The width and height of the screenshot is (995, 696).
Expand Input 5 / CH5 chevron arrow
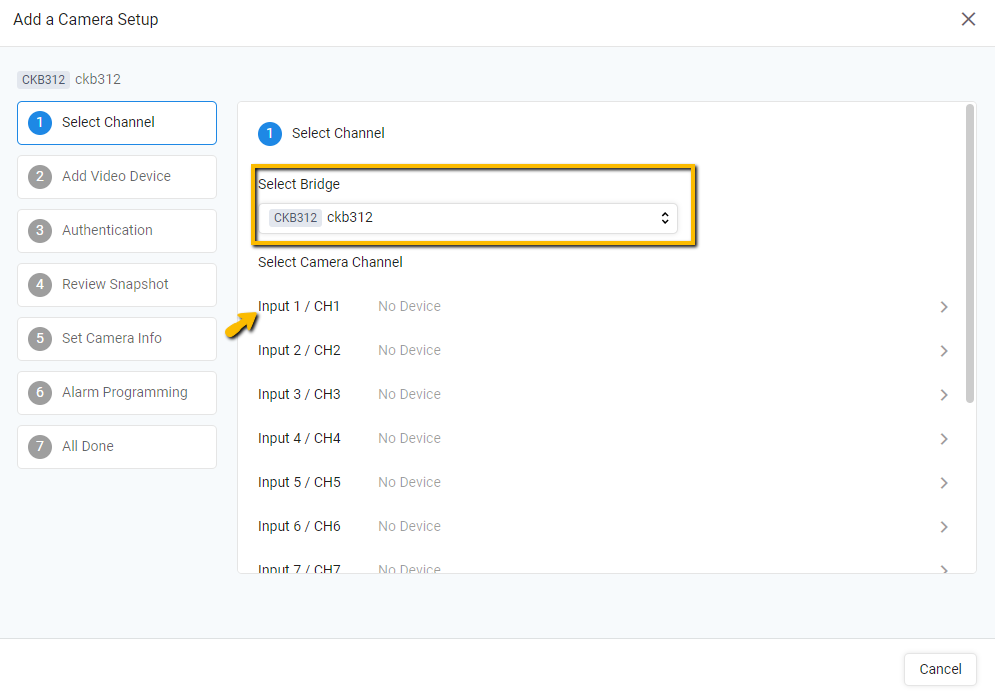coord(944,483)
